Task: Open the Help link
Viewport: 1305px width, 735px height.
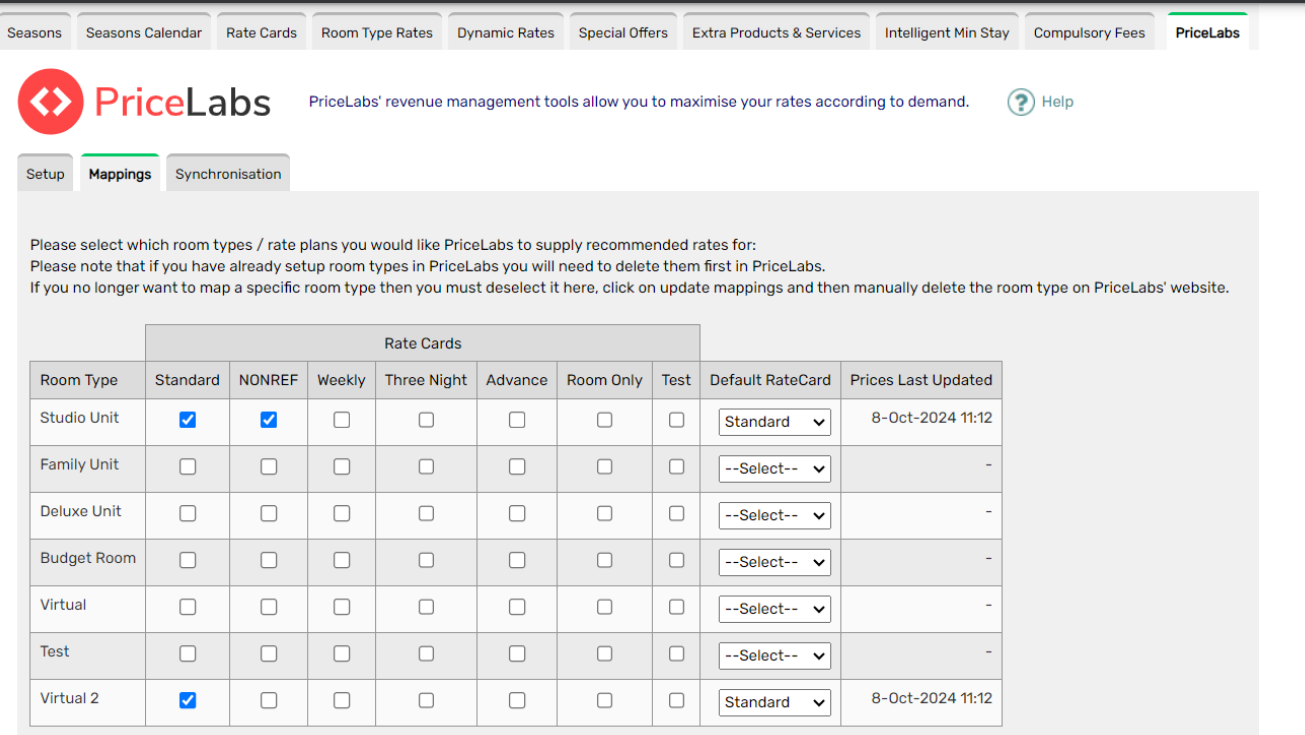Action: pos(1057,102)
